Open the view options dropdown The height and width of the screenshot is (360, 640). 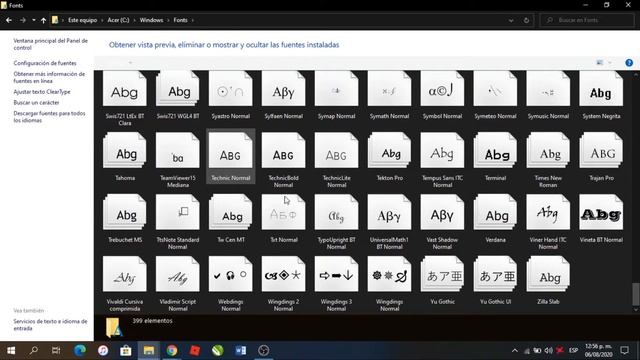tap(610, 62)
